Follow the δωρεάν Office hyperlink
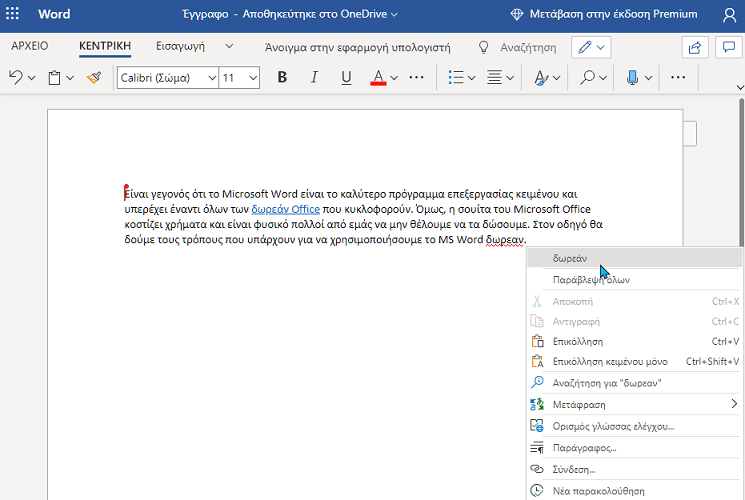 [286, 209]
